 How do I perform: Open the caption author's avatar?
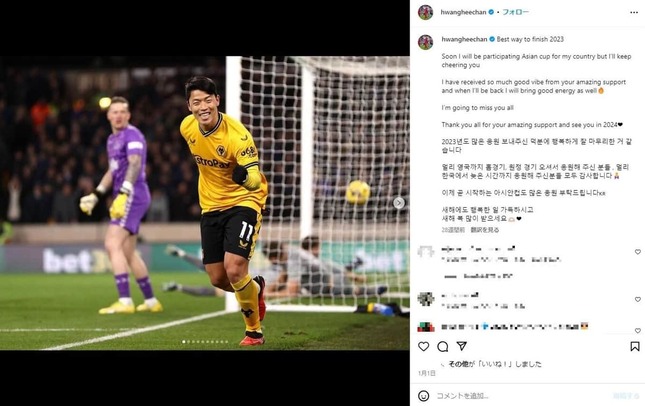pyautogui.click(x=425, y=42)
